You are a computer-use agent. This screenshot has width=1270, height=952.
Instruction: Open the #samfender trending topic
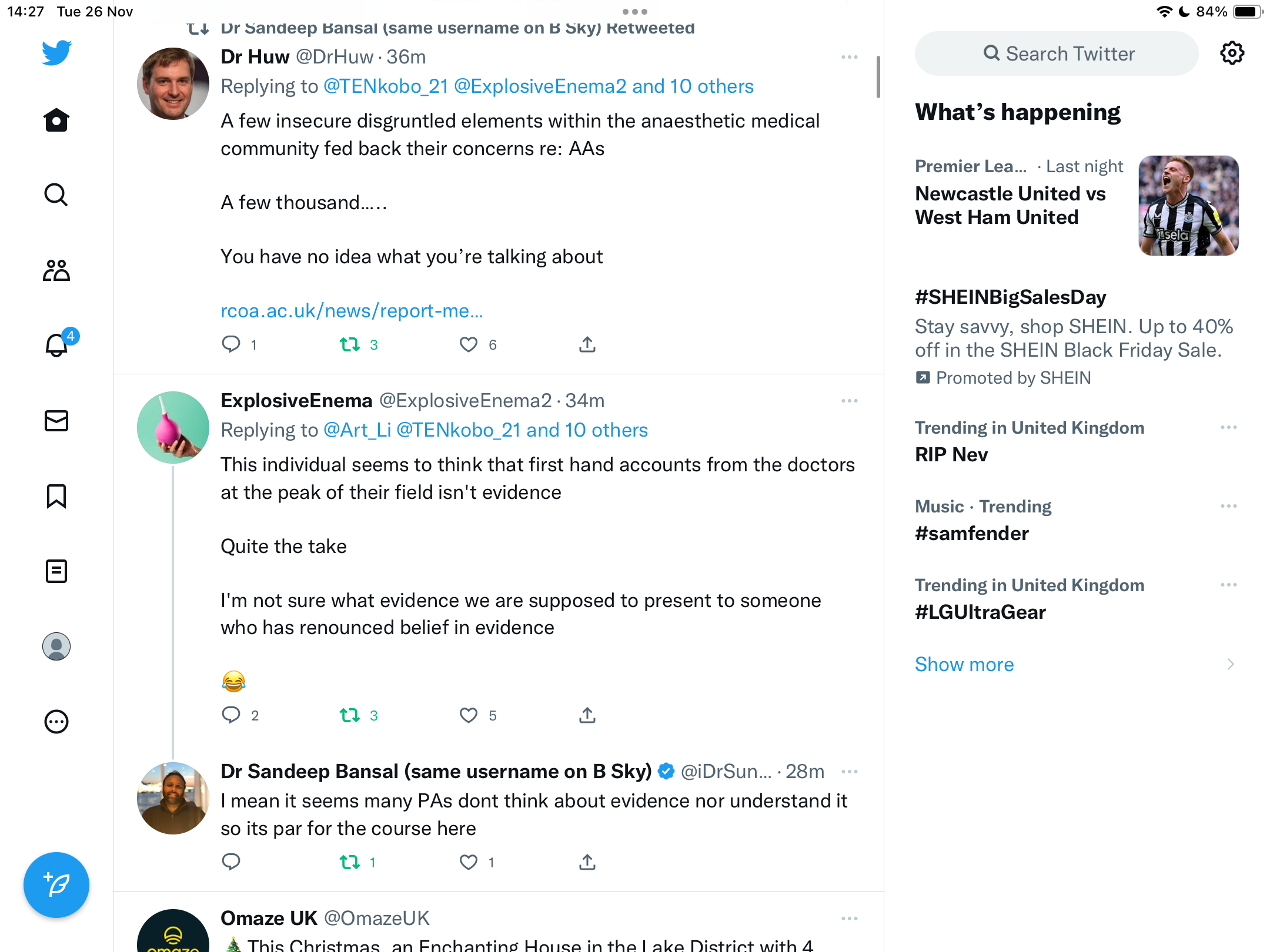point(972,533)
